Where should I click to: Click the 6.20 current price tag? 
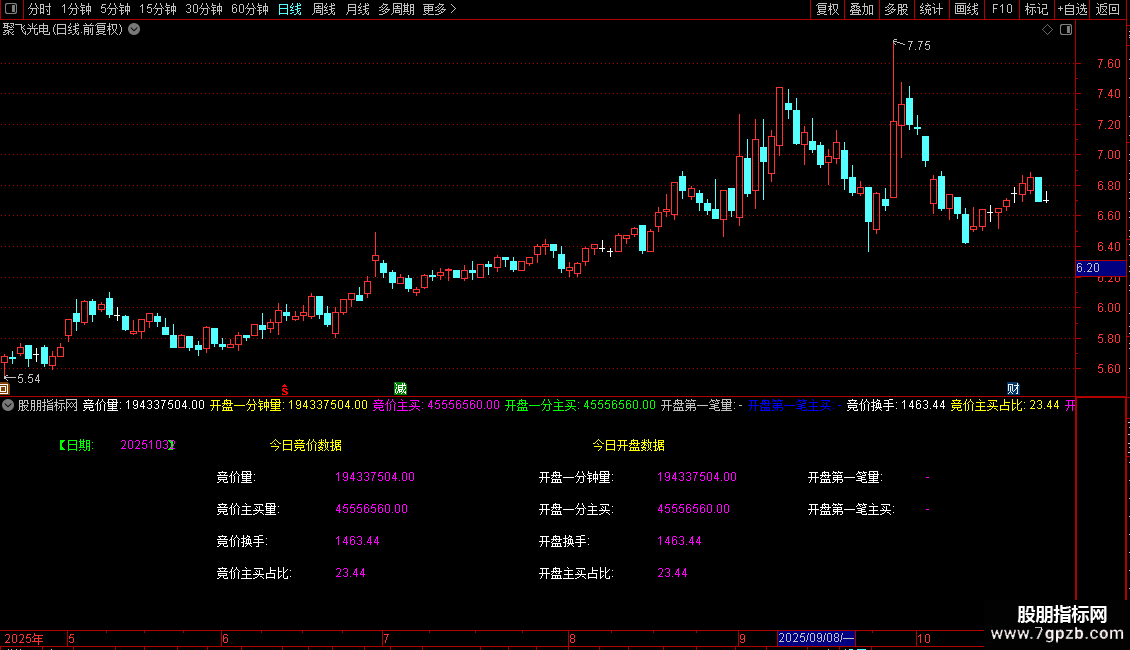[1099, 268]
